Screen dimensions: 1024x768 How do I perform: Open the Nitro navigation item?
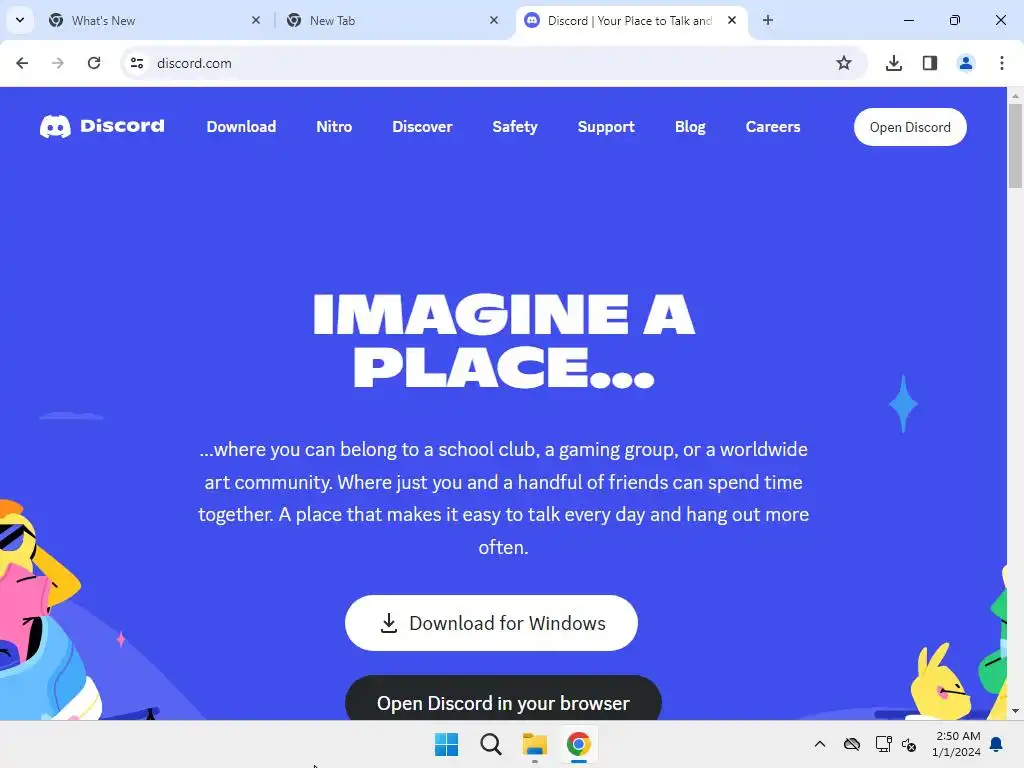tap(334, 127)
